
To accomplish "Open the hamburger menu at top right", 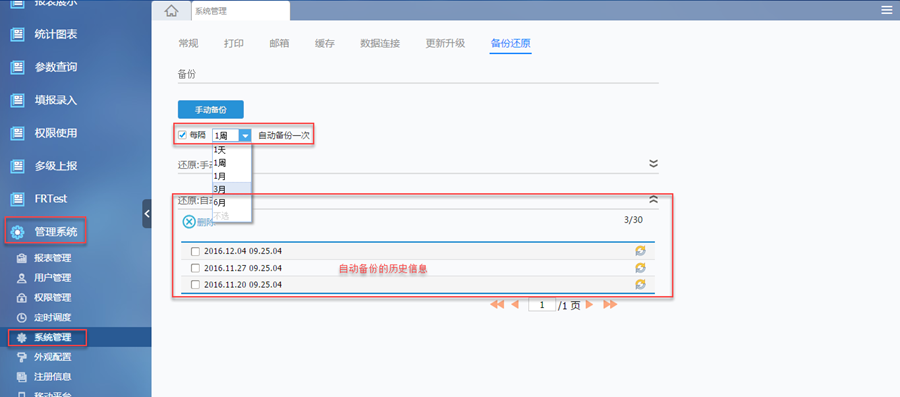I will point(887,10).
